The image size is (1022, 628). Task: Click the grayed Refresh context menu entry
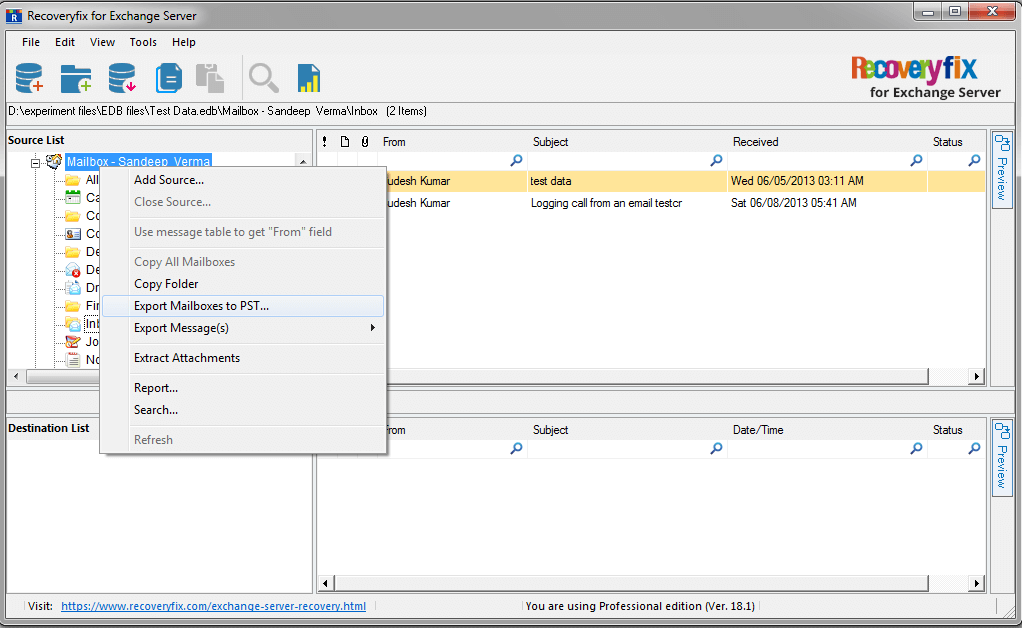coord(243,440)
